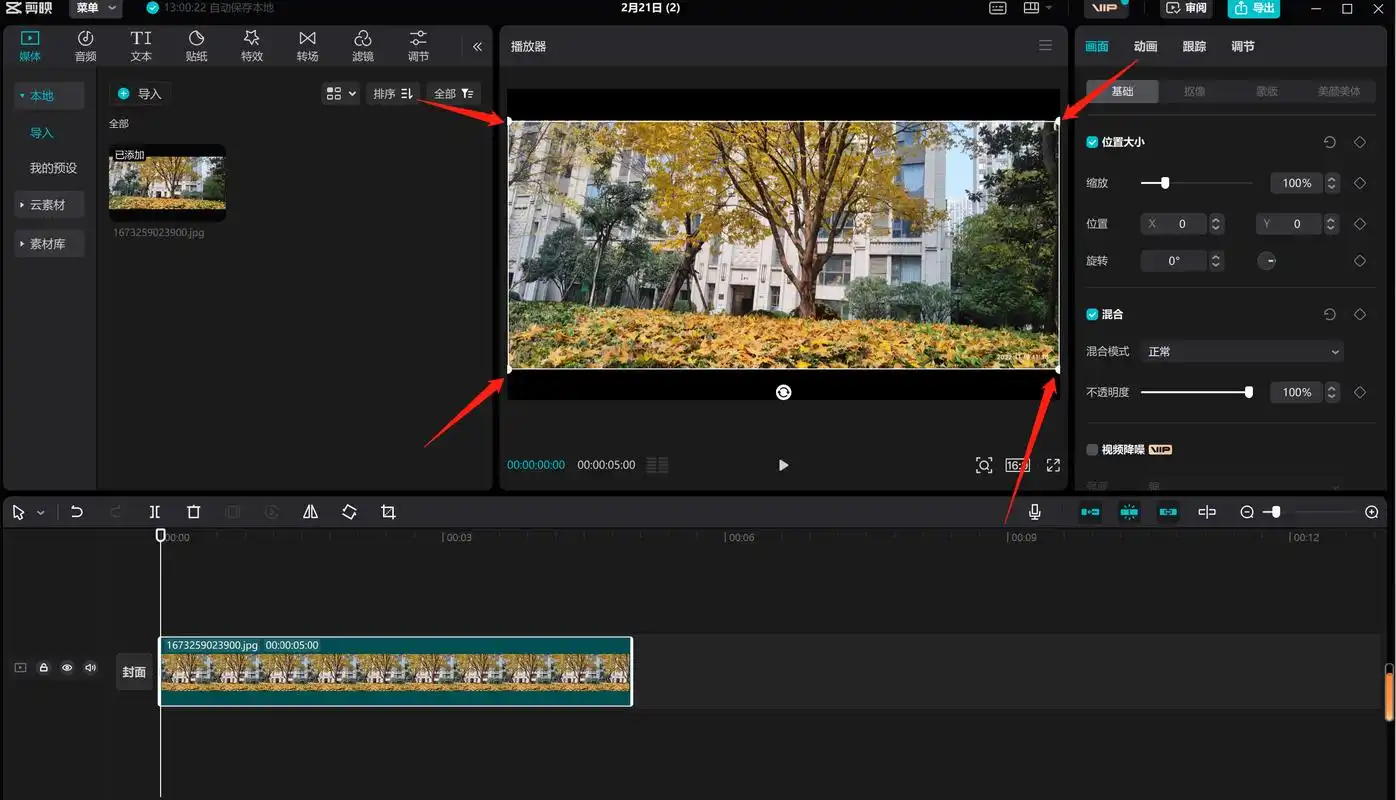The width and height of the screenshot is (1396, 800).
Task: Open the 菜单 dropdown menu
Action: 96,8
